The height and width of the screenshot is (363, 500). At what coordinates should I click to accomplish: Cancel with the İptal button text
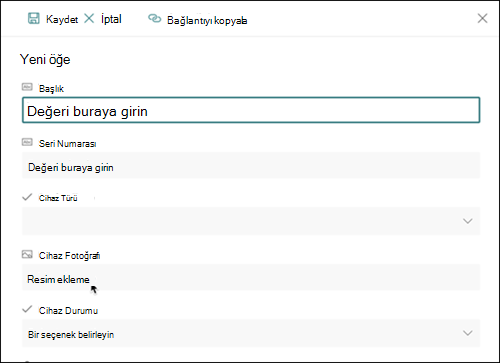tap(111, 19)
